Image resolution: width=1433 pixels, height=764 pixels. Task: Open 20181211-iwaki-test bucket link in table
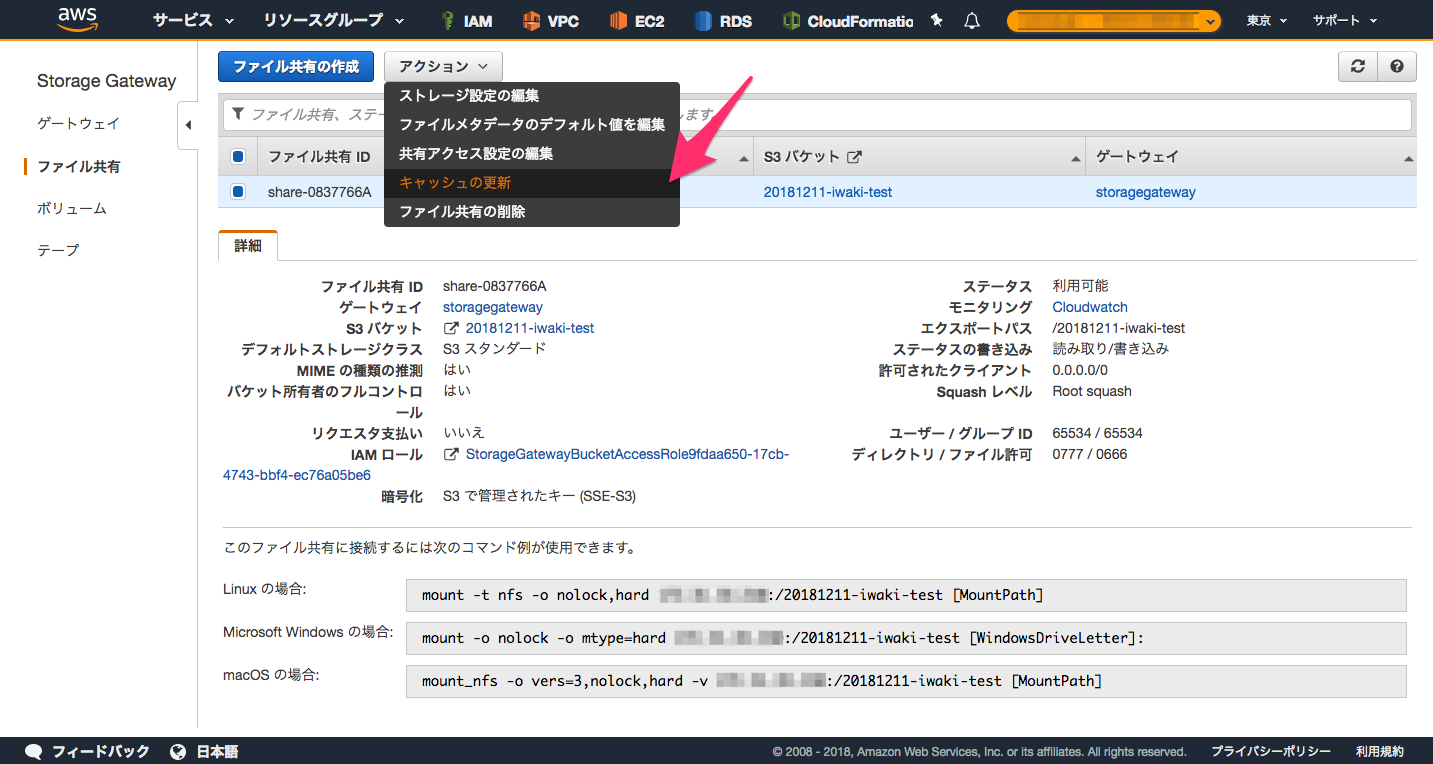point(828,192)
